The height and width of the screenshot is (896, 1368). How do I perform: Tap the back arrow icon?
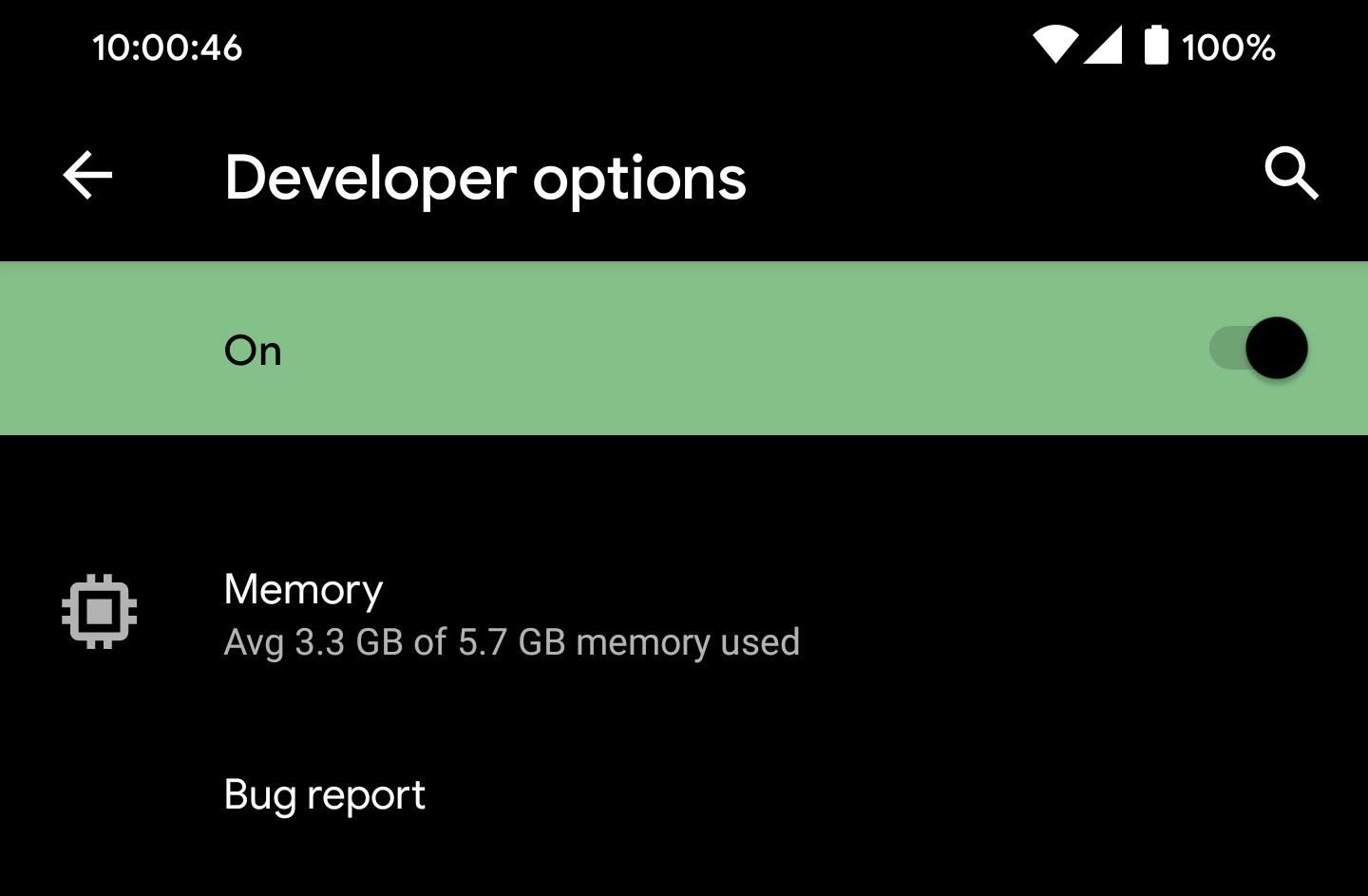click(87, 176)
